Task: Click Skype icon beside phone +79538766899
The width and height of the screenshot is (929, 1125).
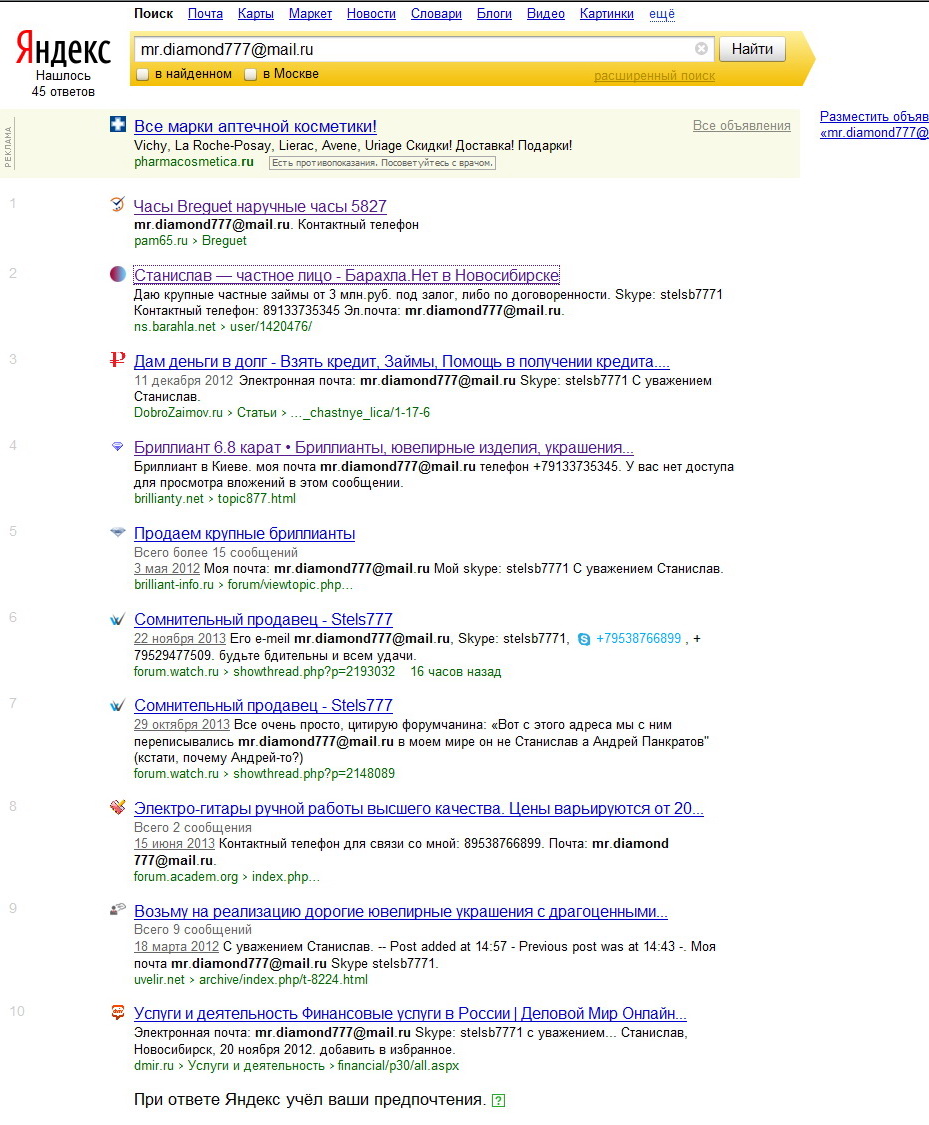Action: 584,639
